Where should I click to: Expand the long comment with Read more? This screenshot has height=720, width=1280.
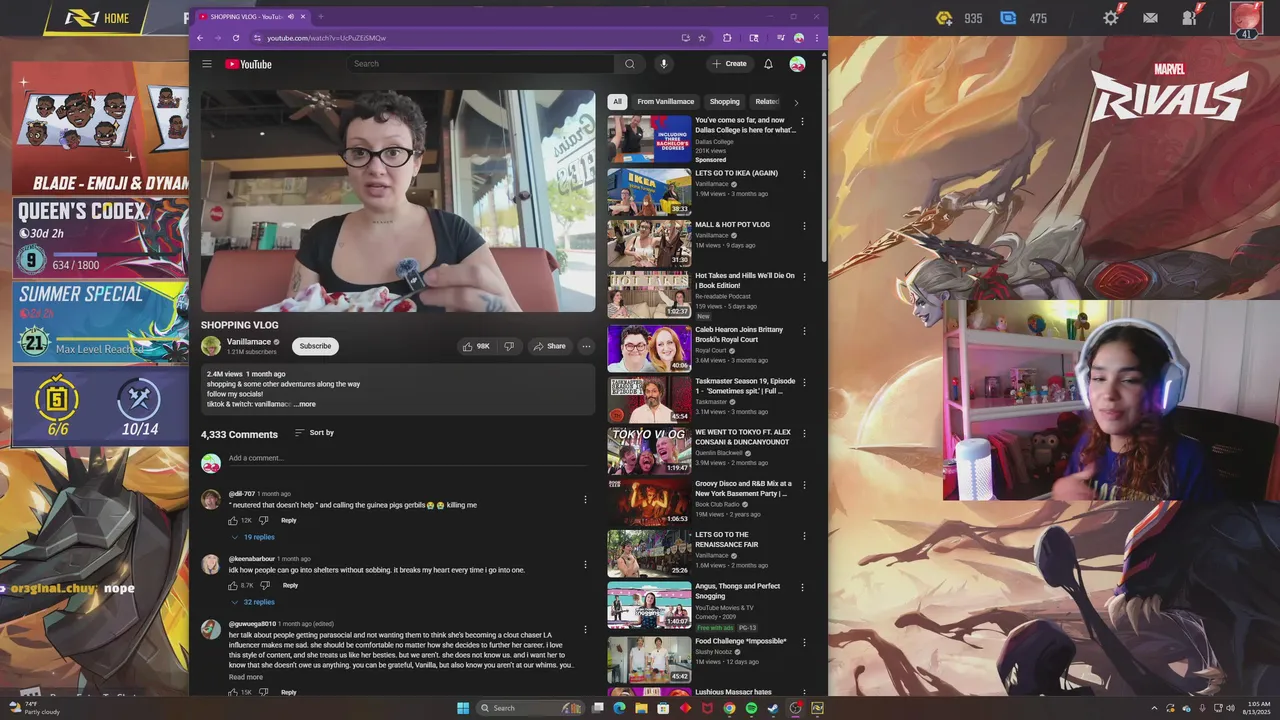pos(246,677)
